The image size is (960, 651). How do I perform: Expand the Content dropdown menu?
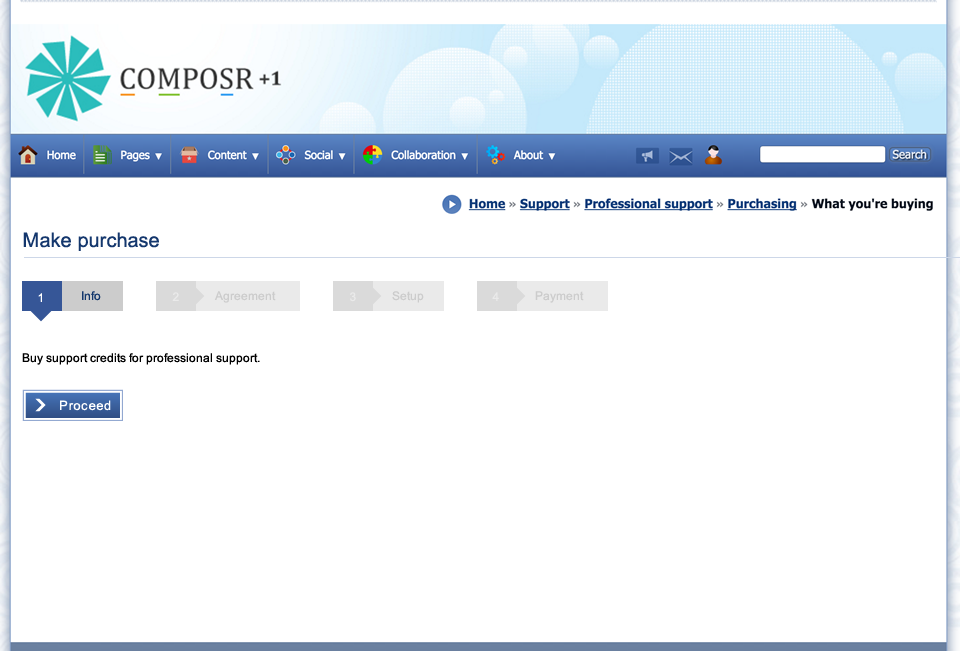[233, 155]
